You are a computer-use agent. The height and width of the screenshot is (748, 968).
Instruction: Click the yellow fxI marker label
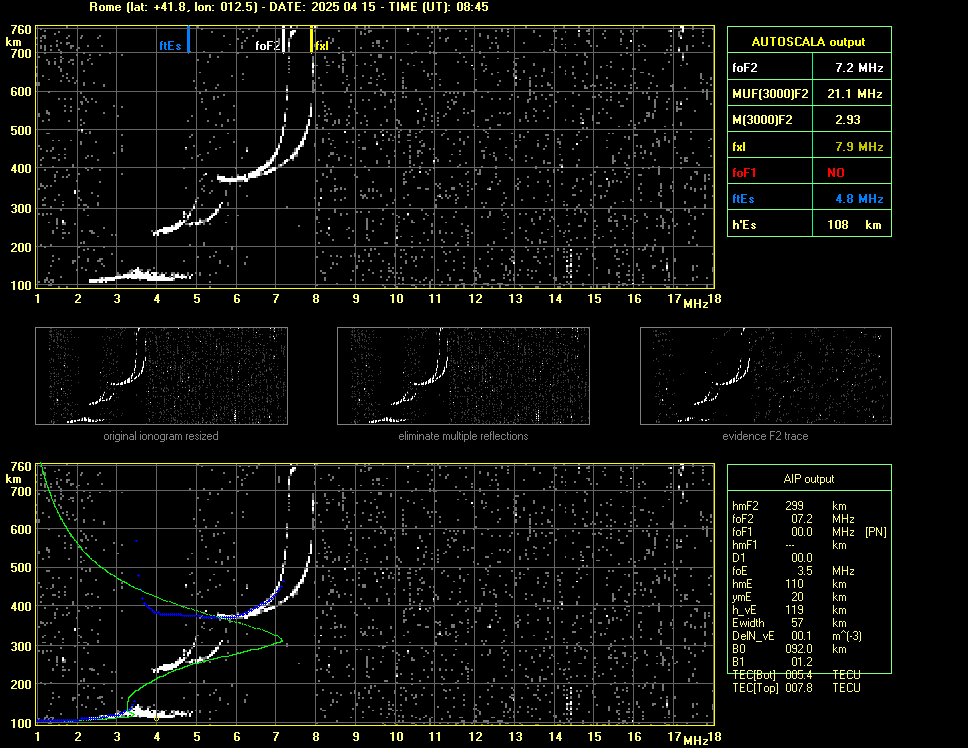point(322,46)
